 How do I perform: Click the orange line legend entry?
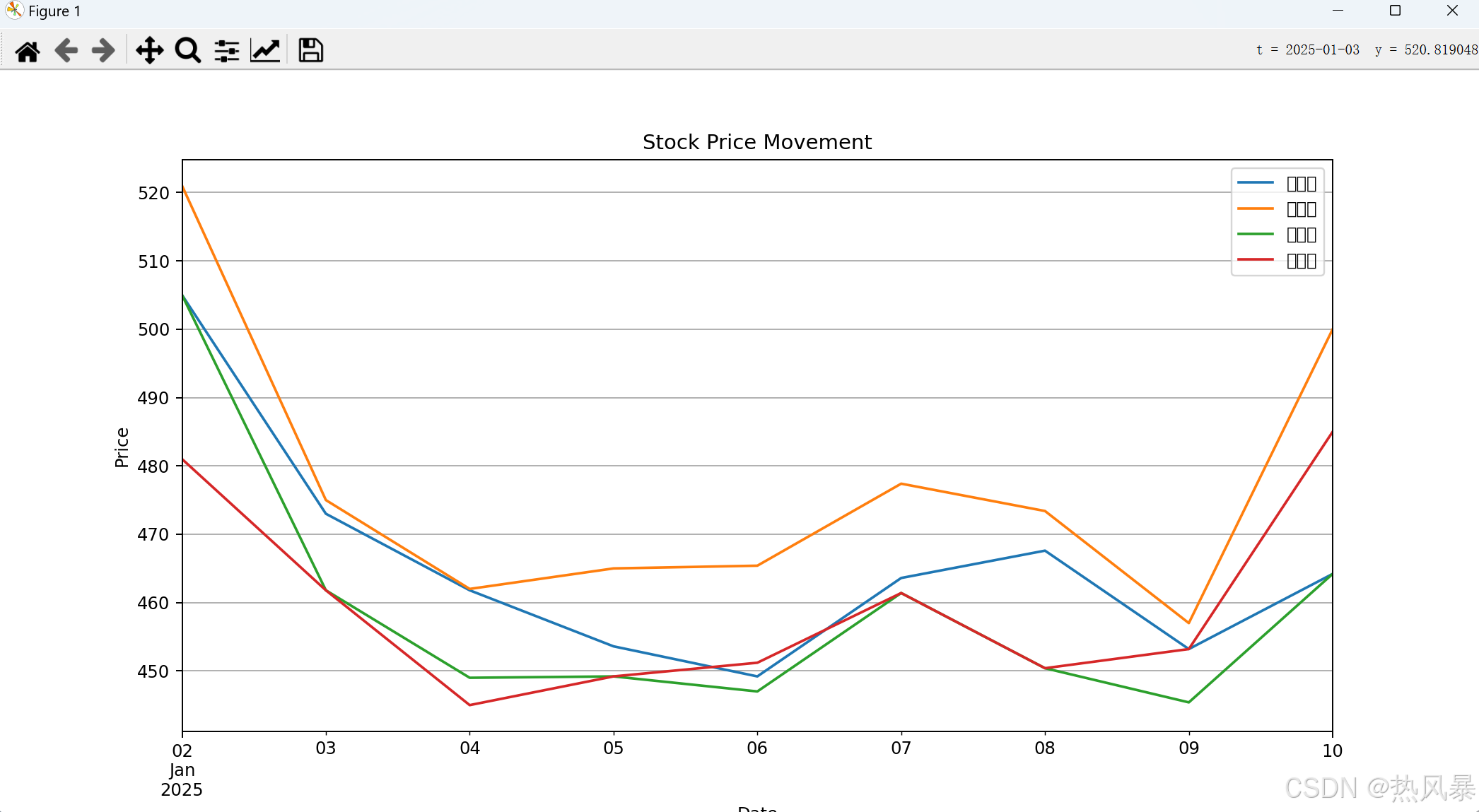click(x=1276, y=209)
